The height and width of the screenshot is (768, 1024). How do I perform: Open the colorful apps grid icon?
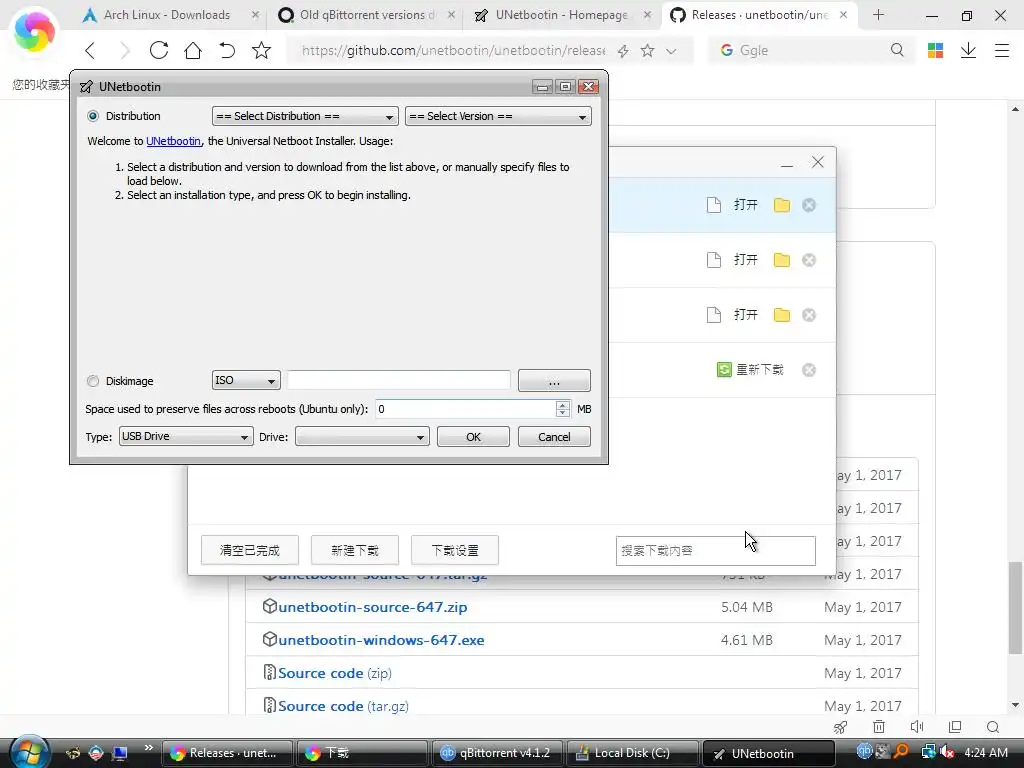point(935,50)
